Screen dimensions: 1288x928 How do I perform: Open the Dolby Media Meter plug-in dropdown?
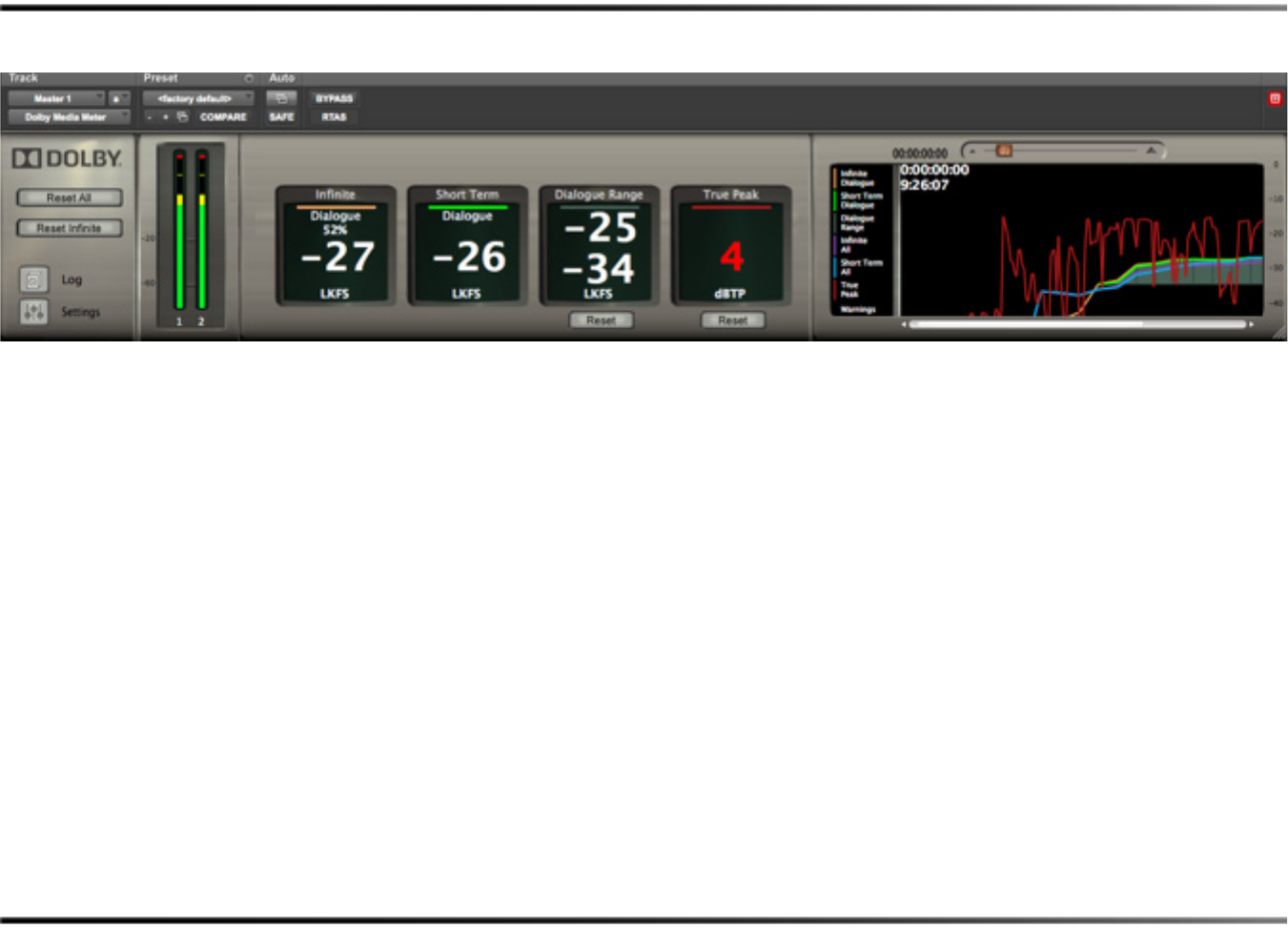(x=69, y=117)
